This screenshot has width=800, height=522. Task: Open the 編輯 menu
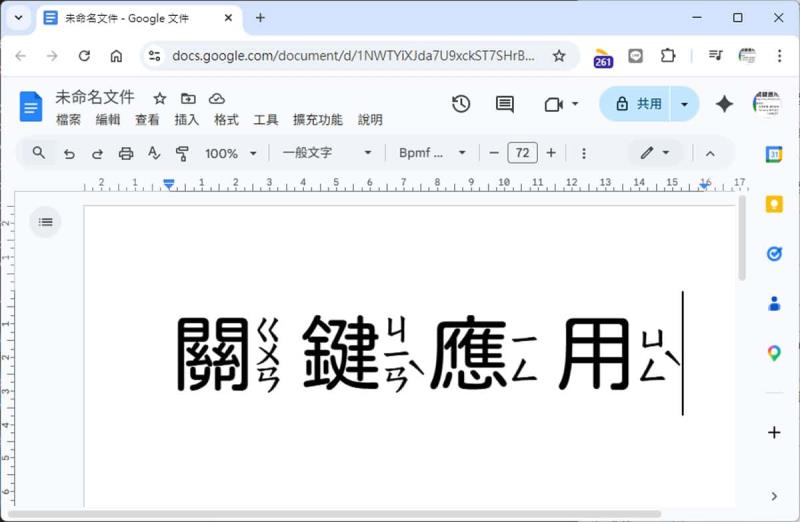click(108, 120)
